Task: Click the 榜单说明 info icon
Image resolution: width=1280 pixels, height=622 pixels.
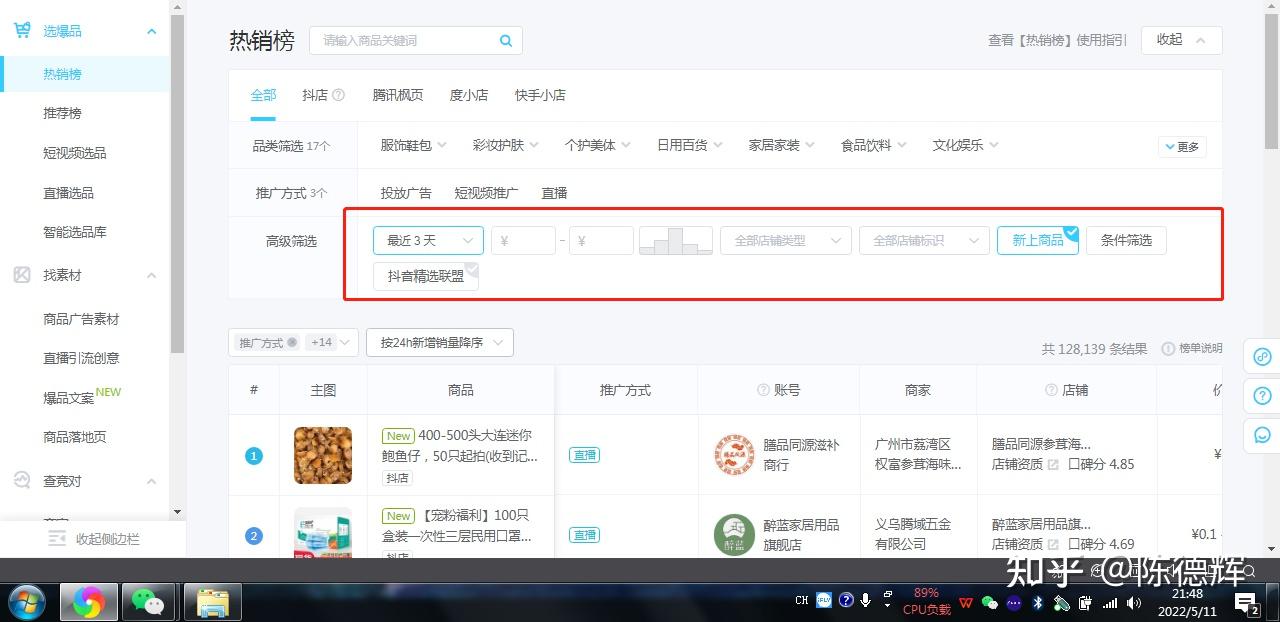Action: [1168, 349]
